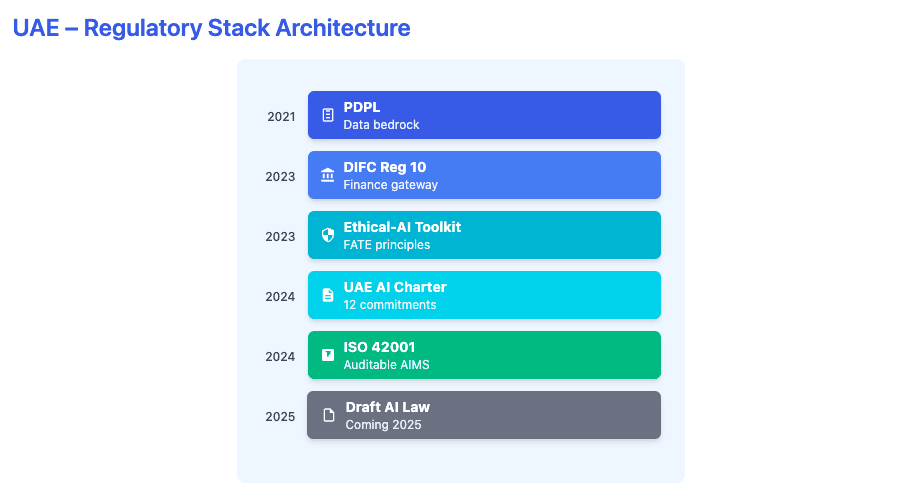Click the 2025 year label
This screenshot has width=915, height=504.
280,417
